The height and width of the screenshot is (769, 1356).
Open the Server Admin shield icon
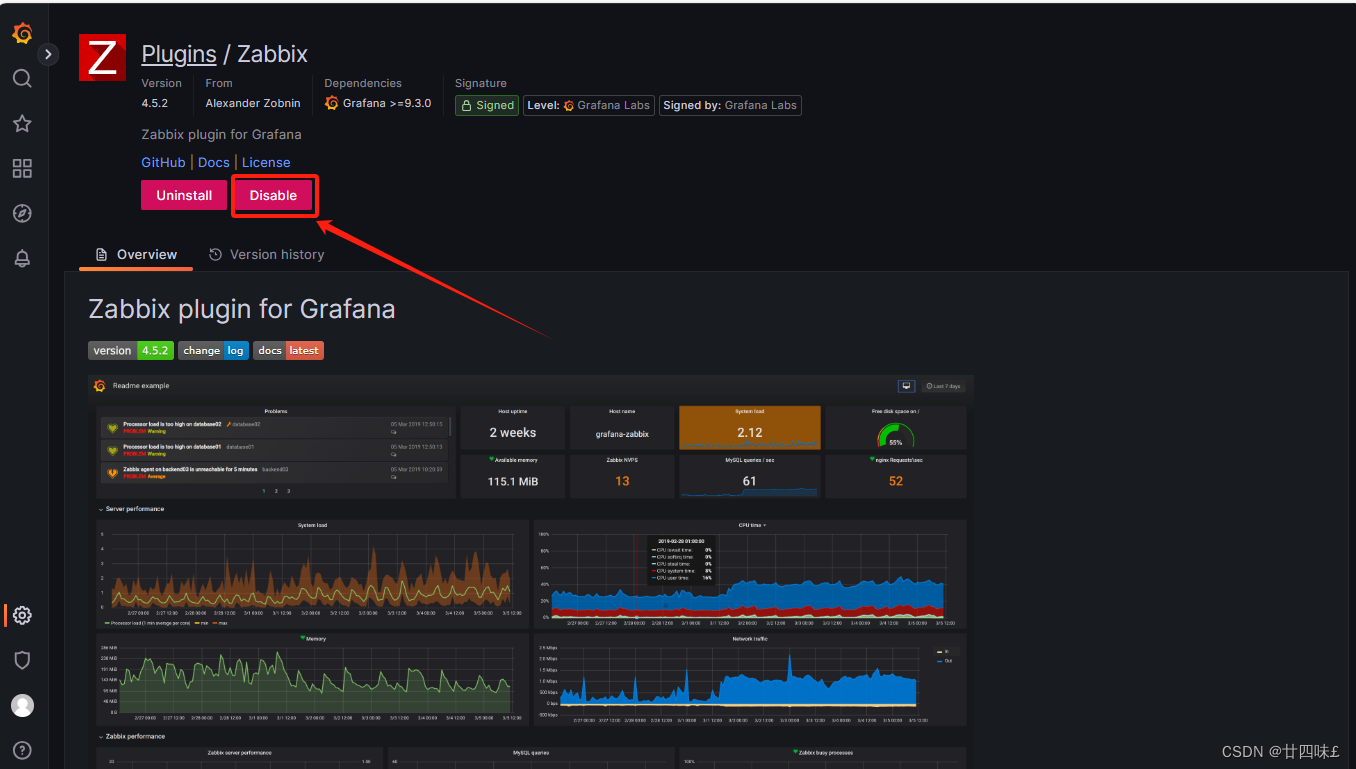tap(22, 660)
